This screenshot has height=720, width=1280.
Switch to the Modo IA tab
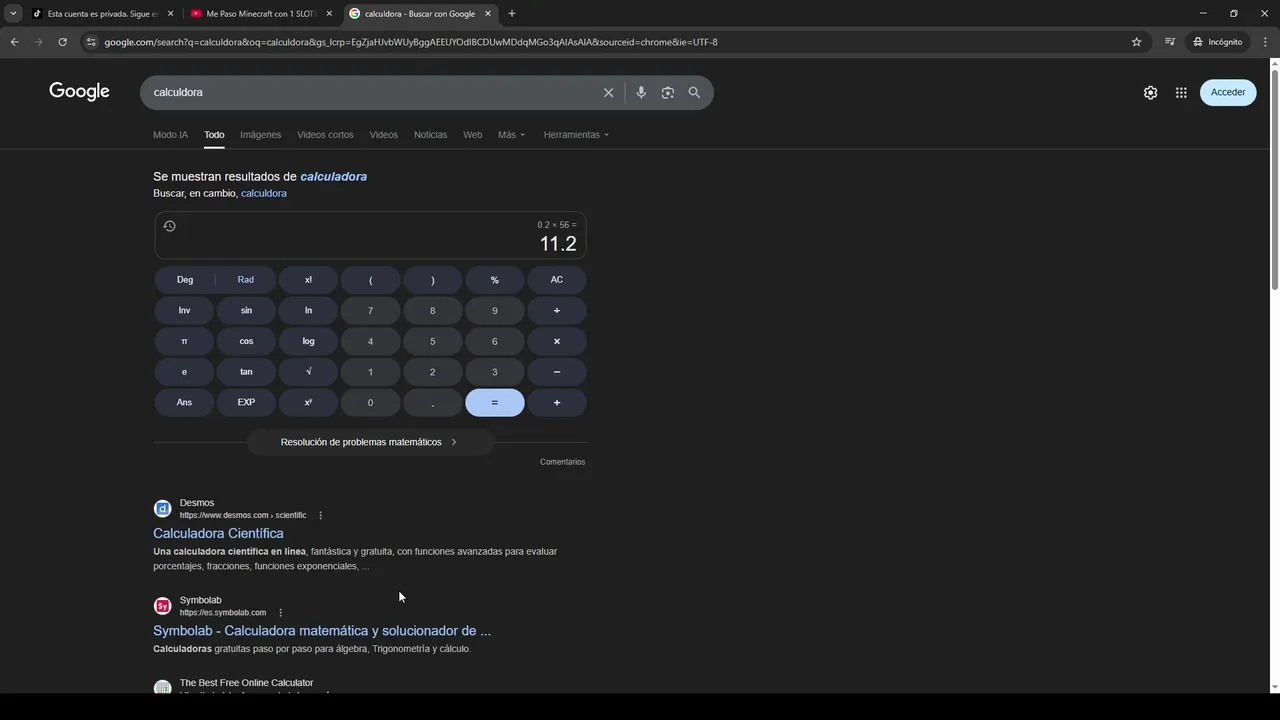point(170,134)
